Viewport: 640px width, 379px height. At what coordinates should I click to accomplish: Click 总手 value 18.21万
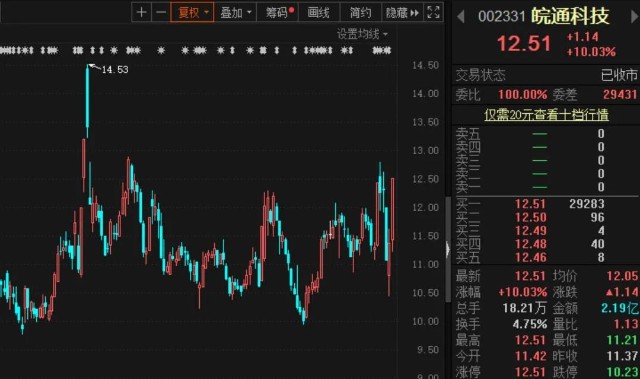point(524,308)
